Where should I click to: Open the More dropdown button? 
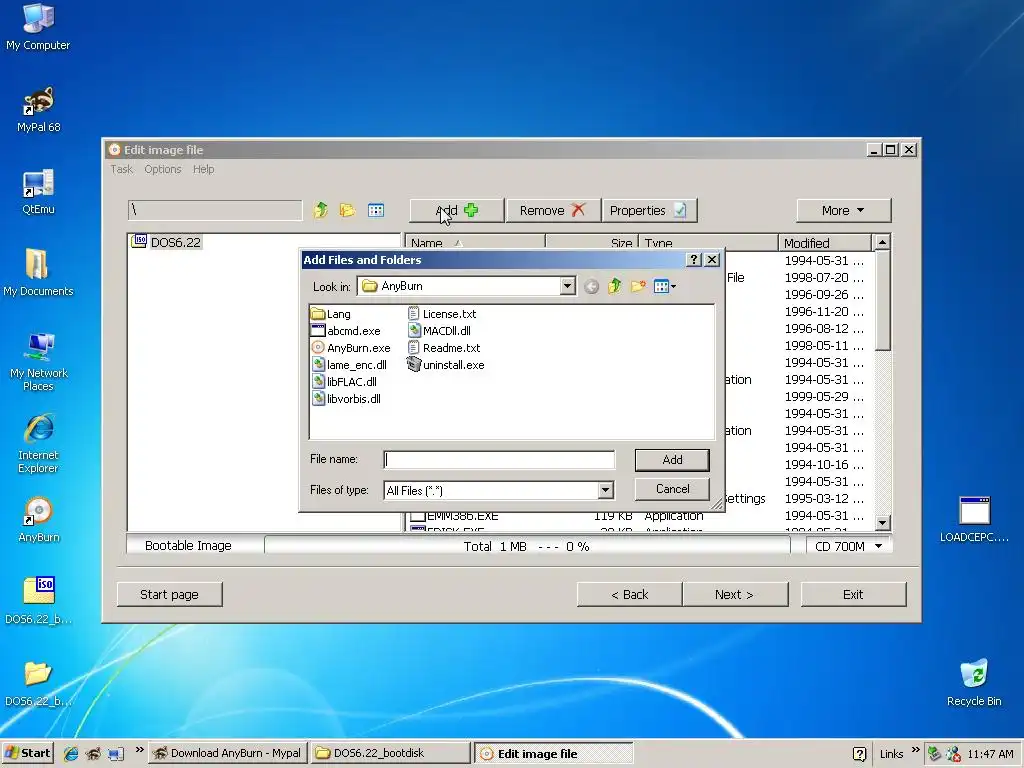844,210
